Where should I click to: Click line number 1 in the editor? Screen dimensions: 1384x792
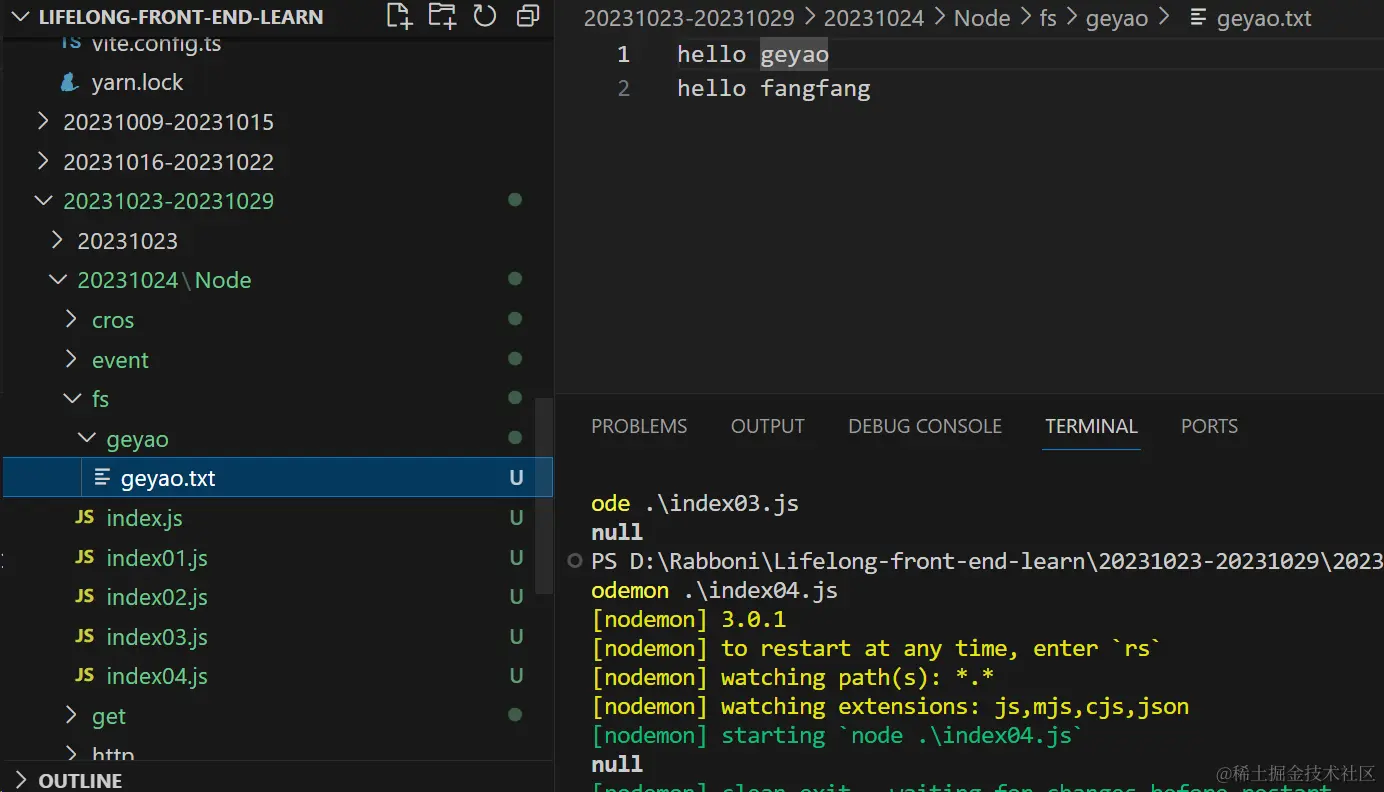(623, 54)
